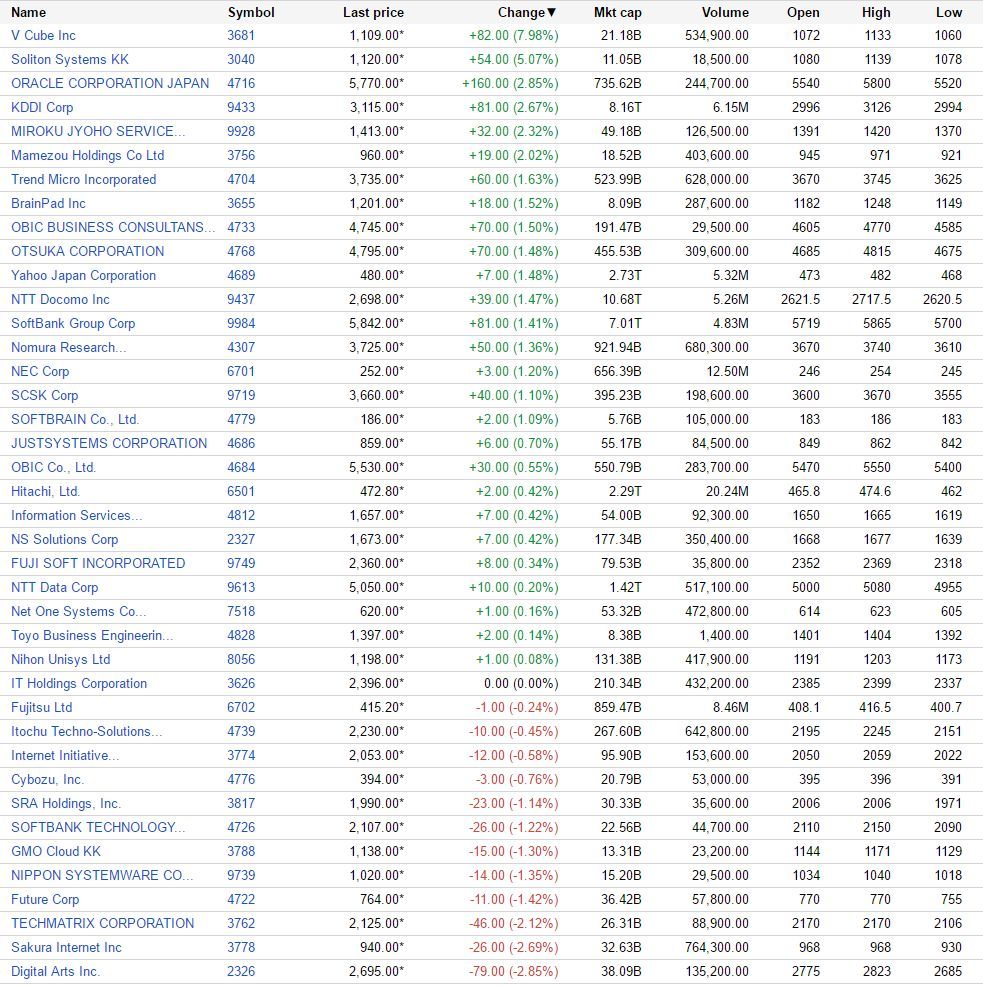This screenshot has height=986, width=983.
Task: Select the 735.62B market cap cell
Action: click(x=617, y=83)
